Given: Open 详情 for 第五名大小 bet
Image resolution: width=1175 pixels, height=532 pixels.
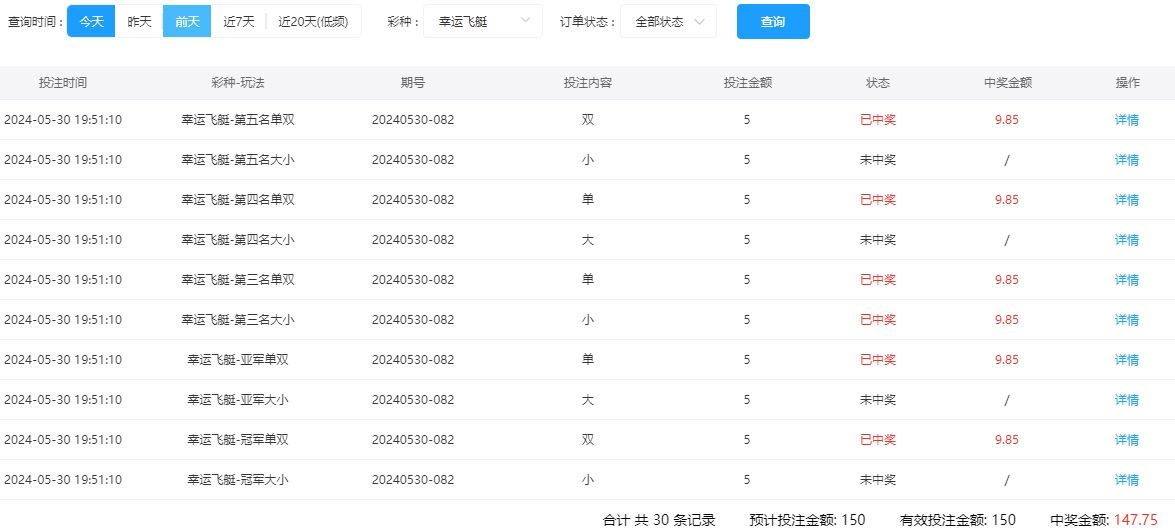Looking at the screenshot, I should [1126, 160].
